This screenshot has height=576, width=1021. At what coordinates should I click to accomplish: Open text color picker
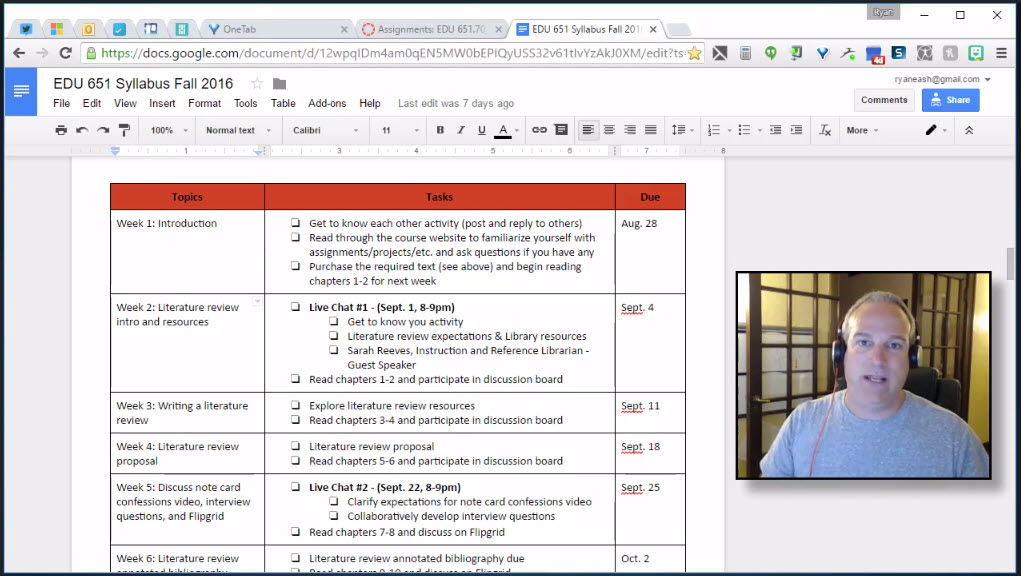click(x=507, y=130)
